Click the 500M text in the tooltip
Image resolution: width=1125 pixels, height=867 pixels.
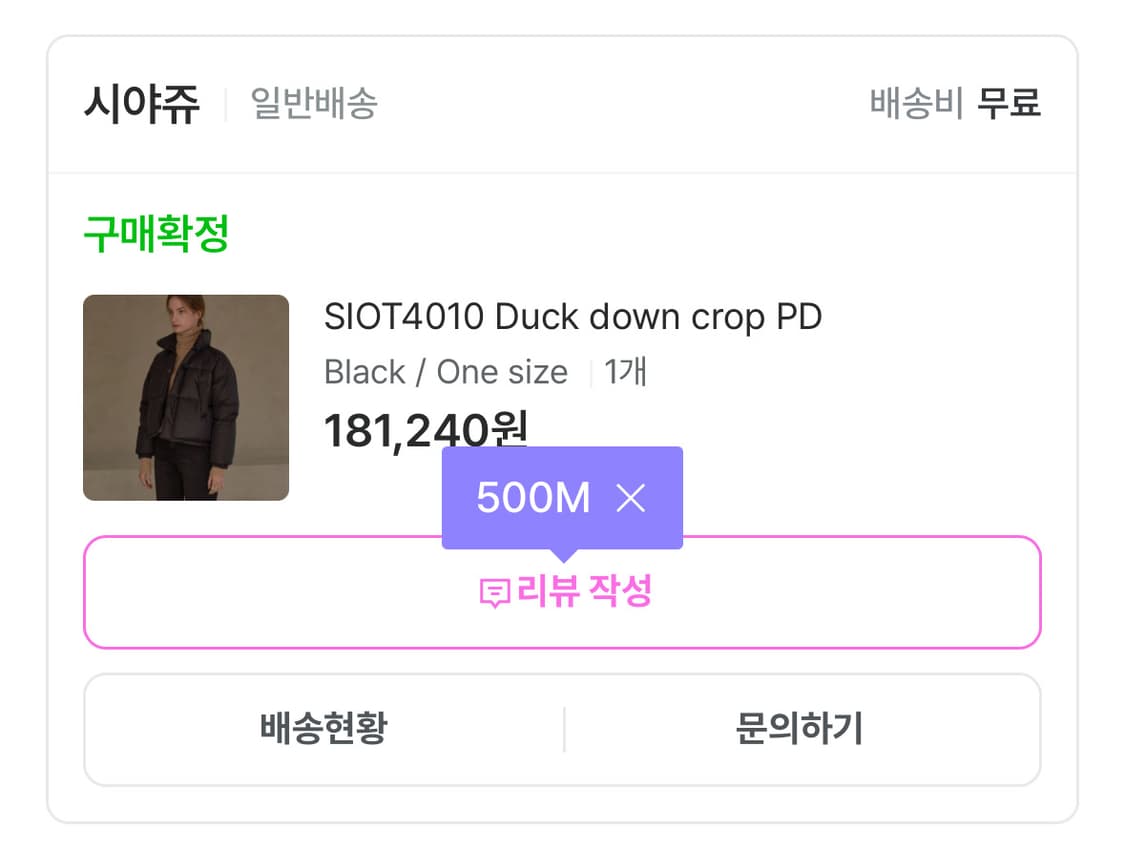coord(533,498)
